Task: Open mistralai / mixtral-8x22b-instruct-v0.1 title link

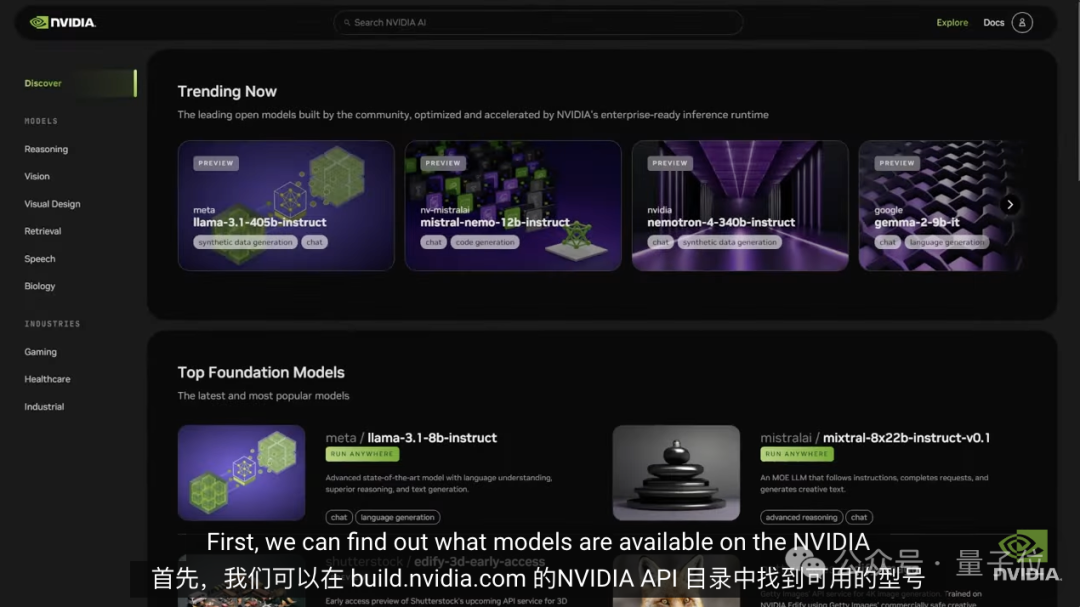Action: click(875, 438)
